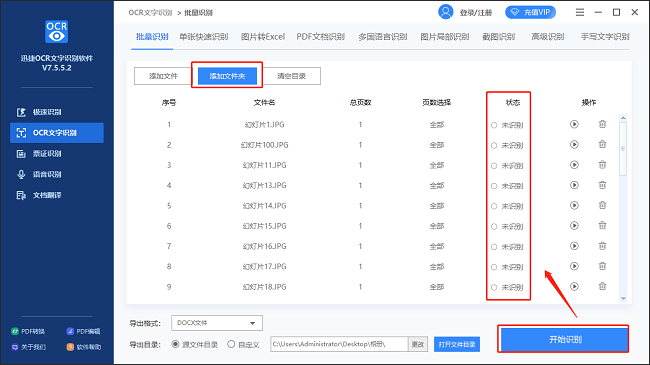Expand the DOCX文件 export format dropdown
Image resolution: width=650 pixels, height=365 pixels.
(x=217, y=323)
